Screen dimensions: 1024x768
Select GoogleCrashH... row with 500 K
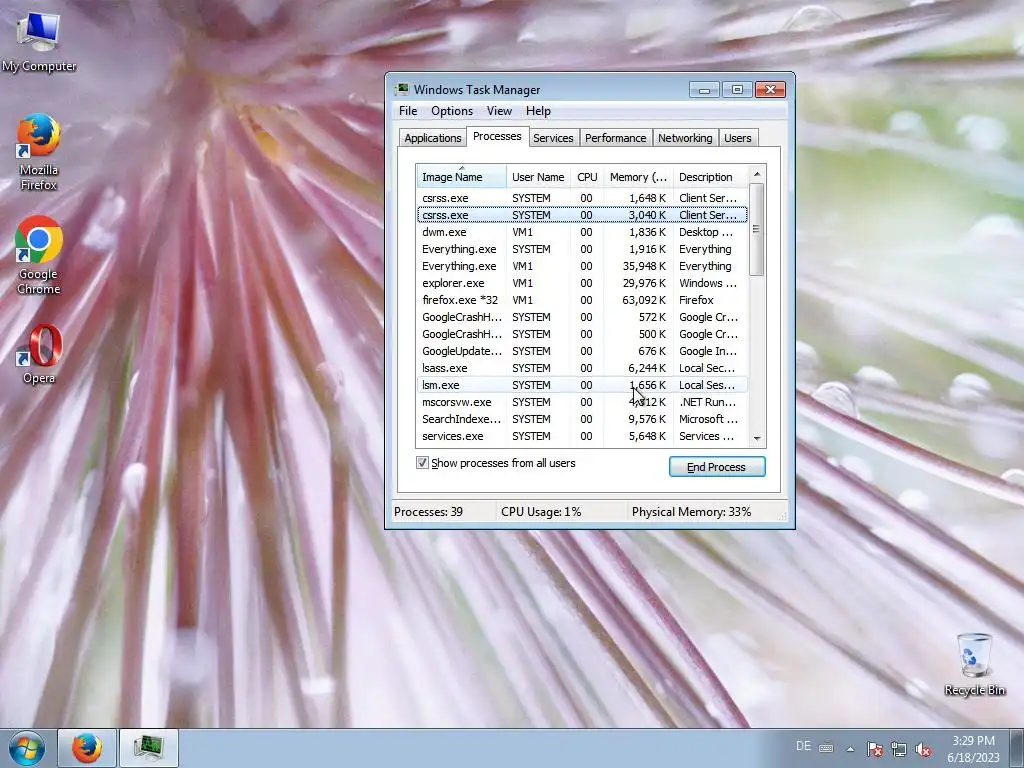582,334
